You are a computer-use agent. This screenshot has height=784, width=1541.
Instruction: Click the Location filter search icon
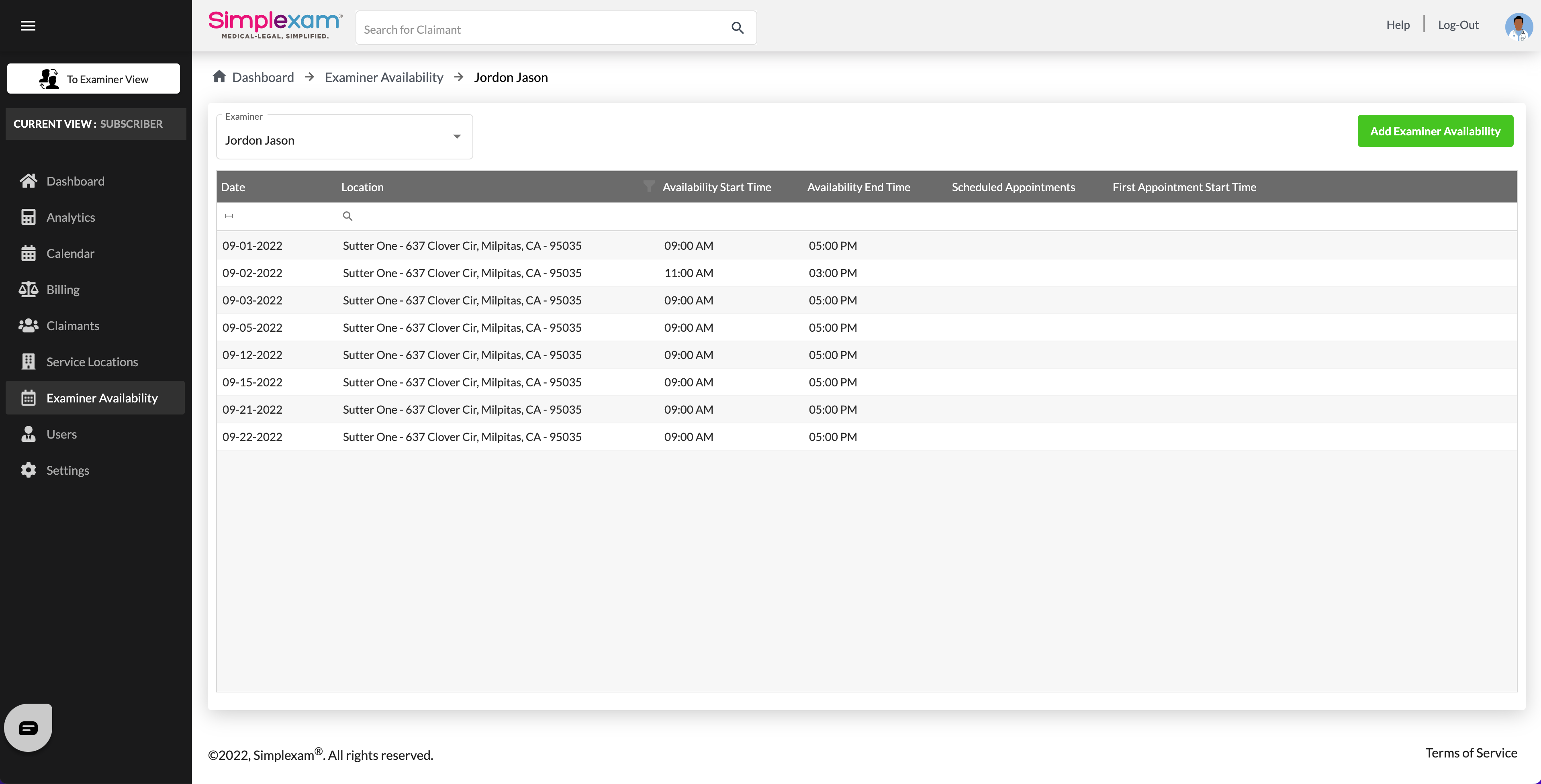point(347,216)
